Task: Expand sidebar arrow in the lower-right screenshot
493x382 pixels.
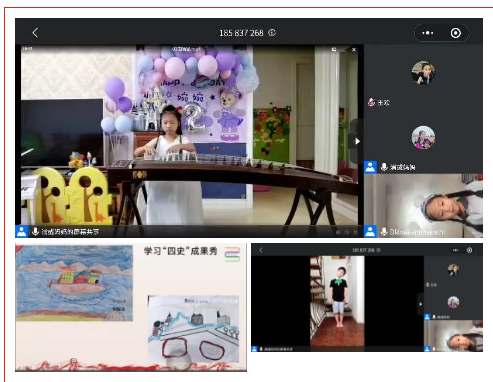Action: tap(420, 304)
